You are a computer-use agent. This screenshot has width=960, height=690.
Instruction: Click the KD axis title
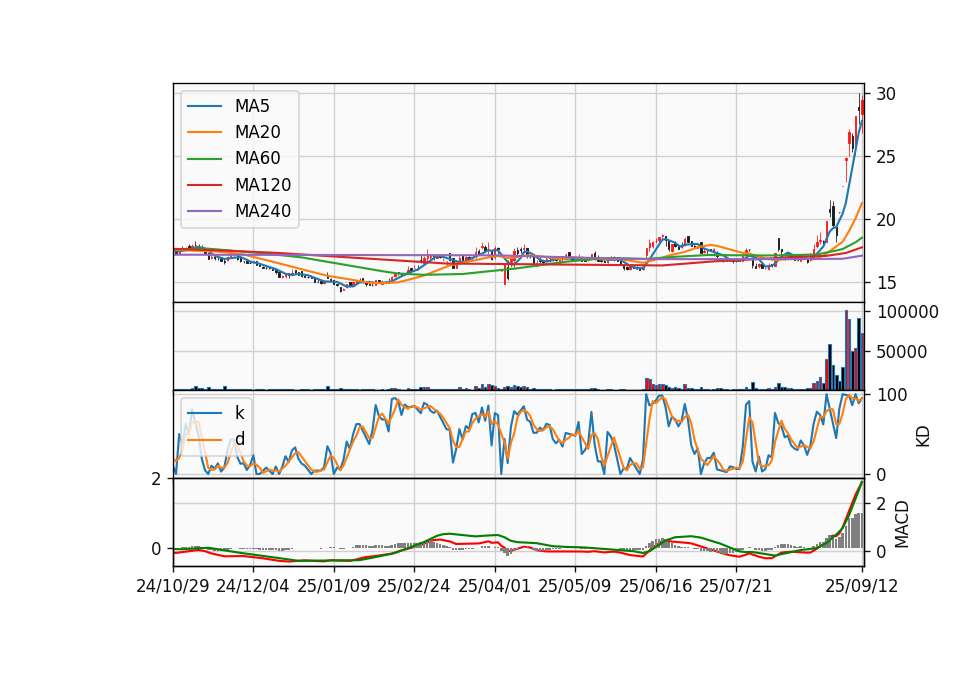point(923,437)
